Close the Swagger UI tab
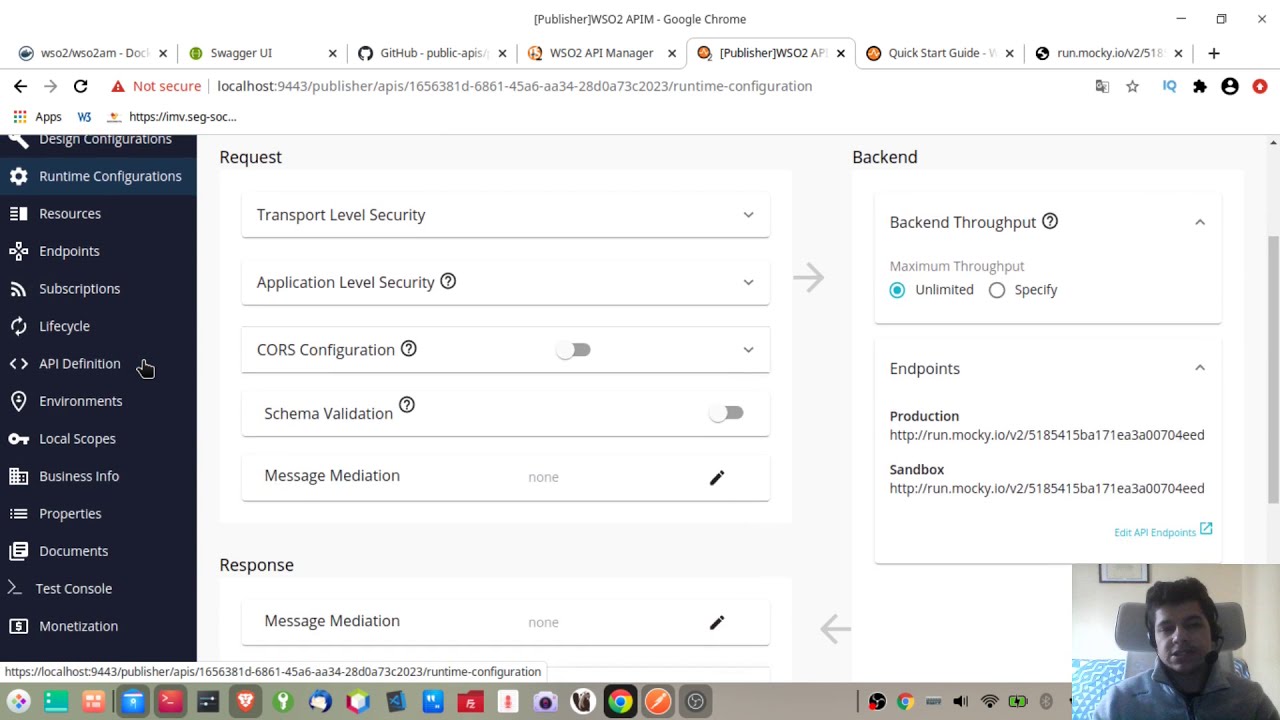Image resolution: width=1280 pixels, height=720 pixels. pos(333,53)
